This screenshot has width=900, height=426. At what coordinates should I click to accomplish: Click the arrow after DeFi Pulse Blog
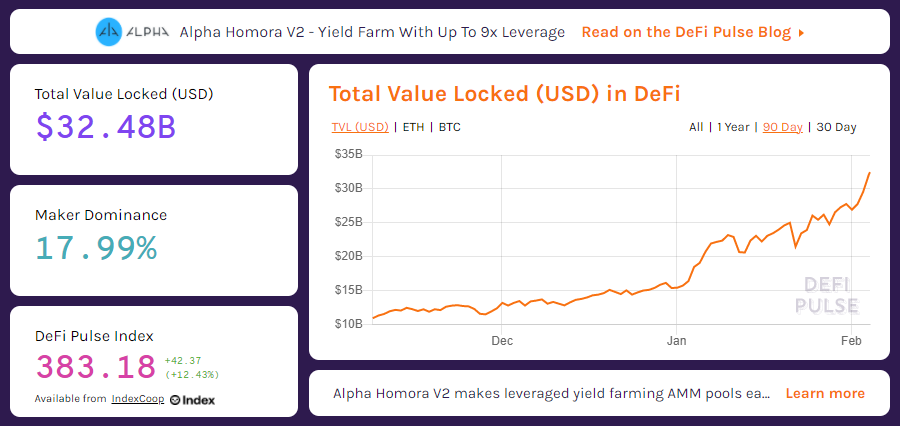tap(801, 33)
